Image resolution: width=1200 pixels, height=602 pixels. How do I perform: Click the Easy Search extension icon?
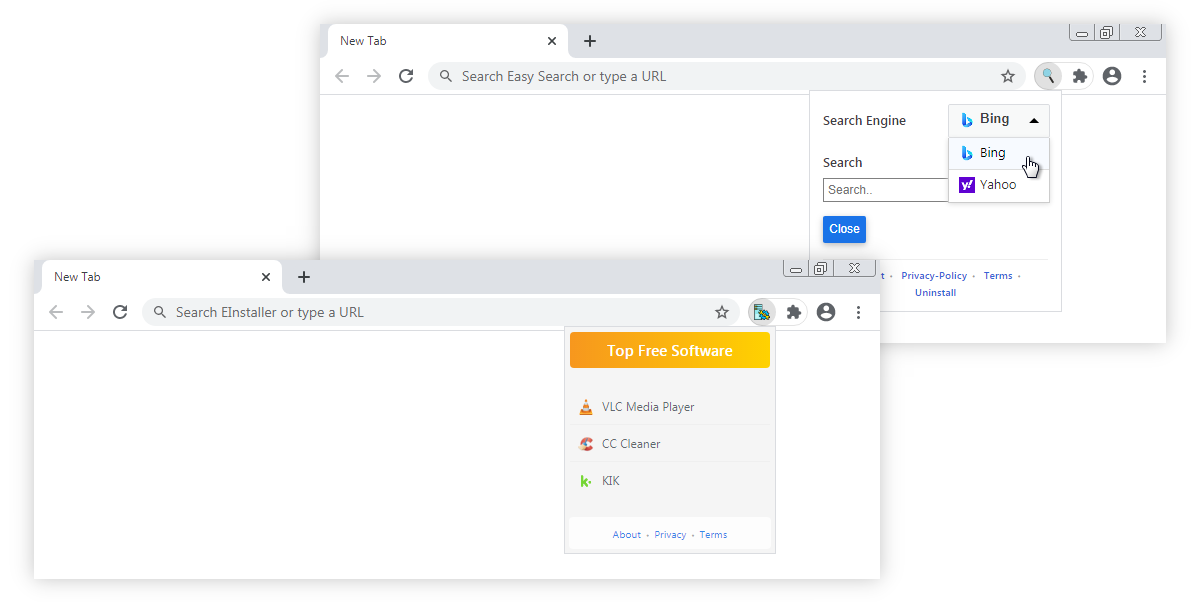point(1047,75)
